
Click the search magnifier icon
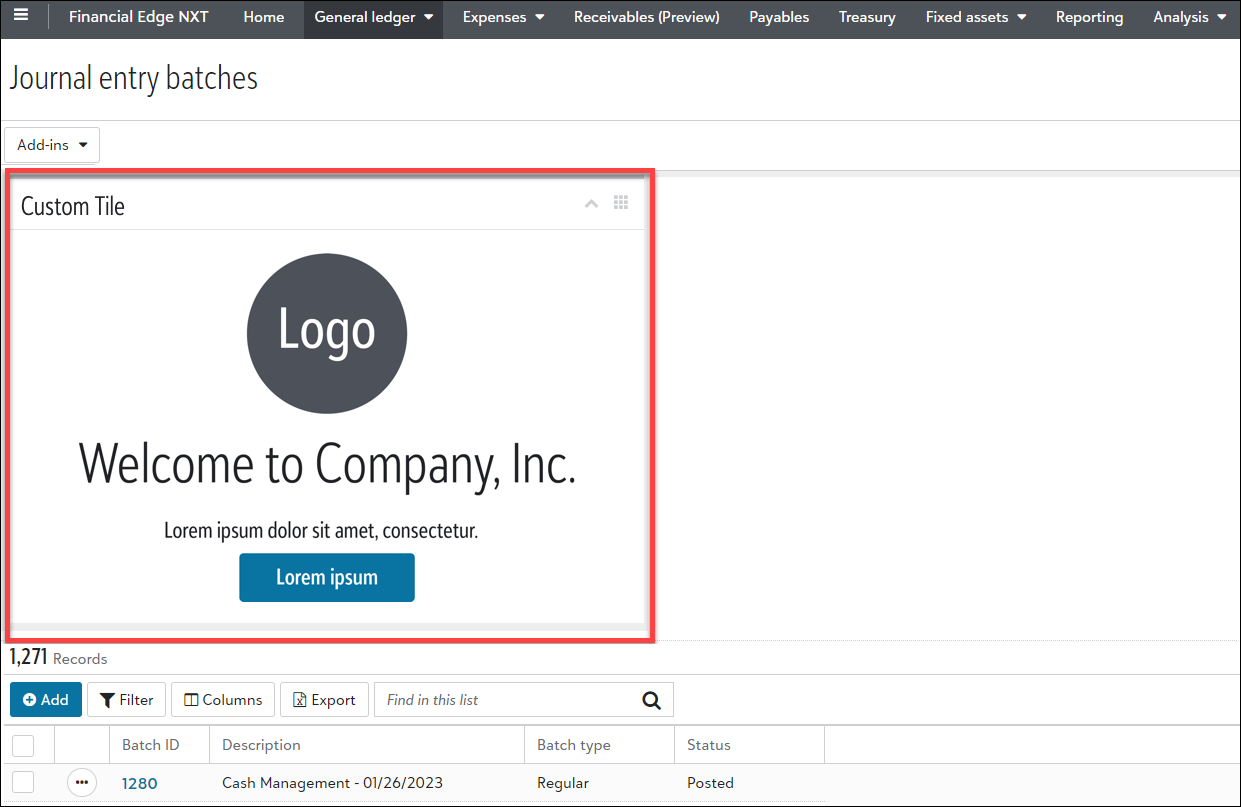click(x=652, y=700)
